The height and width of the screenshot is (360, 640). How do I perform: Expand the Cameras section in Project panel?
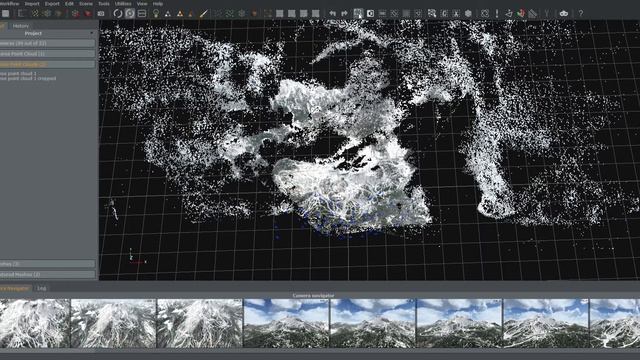[47, 43]
